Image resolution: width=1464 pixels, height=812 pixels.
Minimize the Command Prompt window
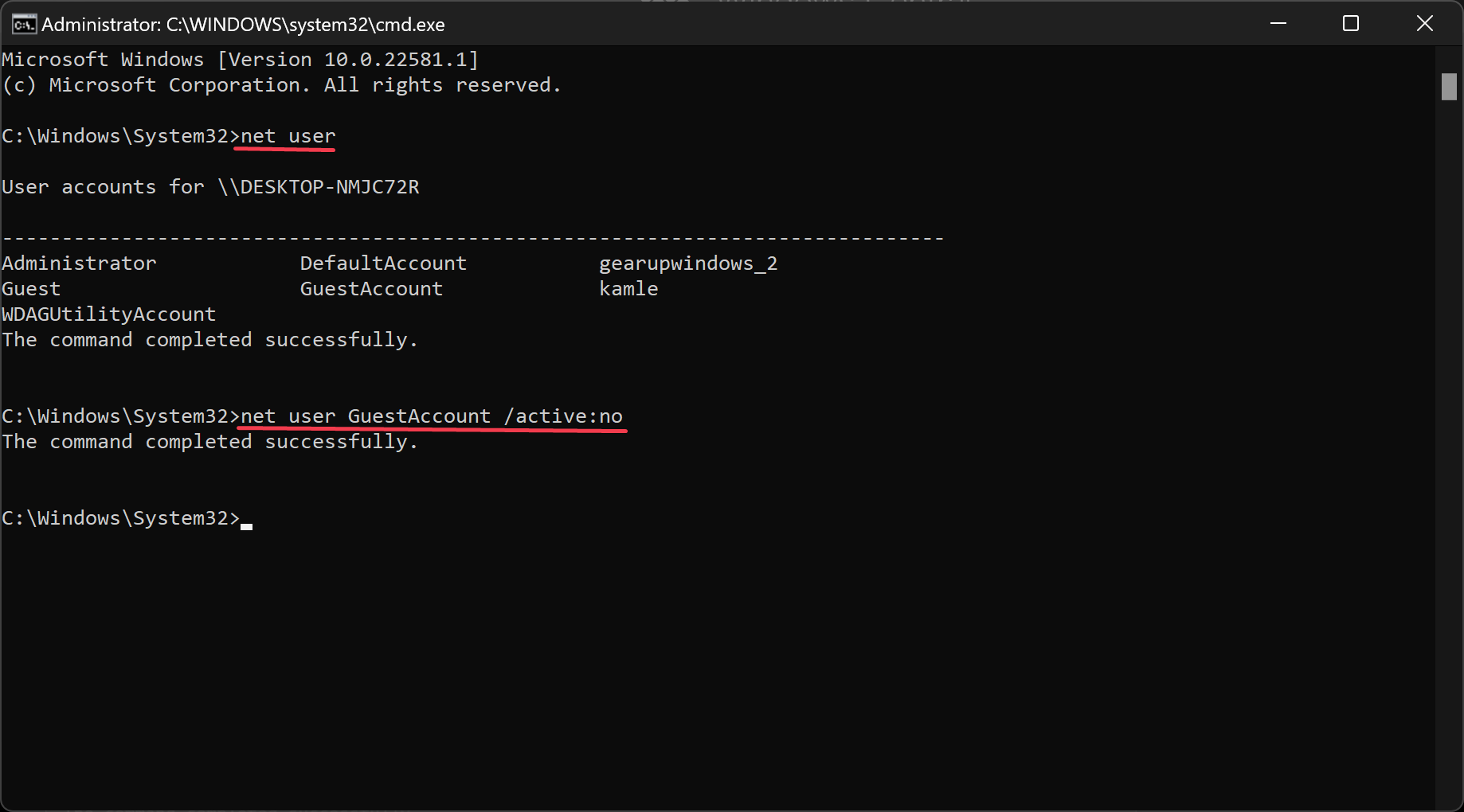pyautogui.click(x=1278, y=24)
